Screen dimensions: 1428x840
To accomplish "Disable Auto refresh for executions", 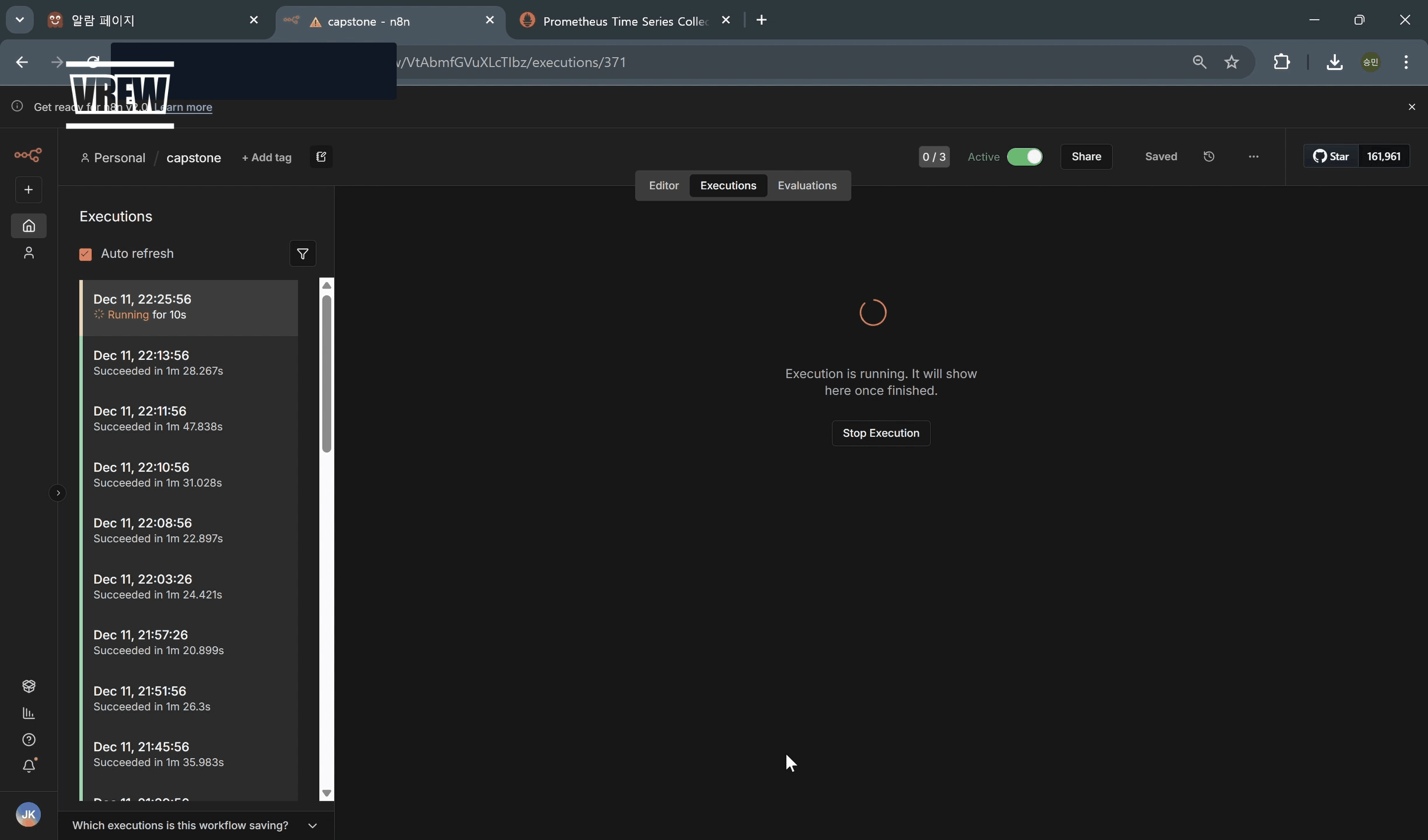I will (85, 254).
